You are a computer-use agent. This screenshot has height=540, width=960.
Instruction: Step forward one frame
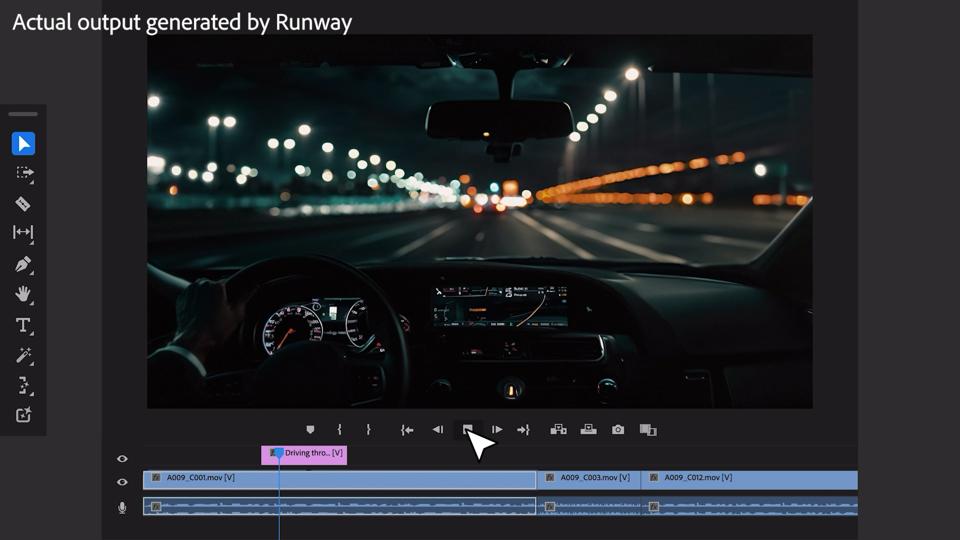(x=497, y=430)
